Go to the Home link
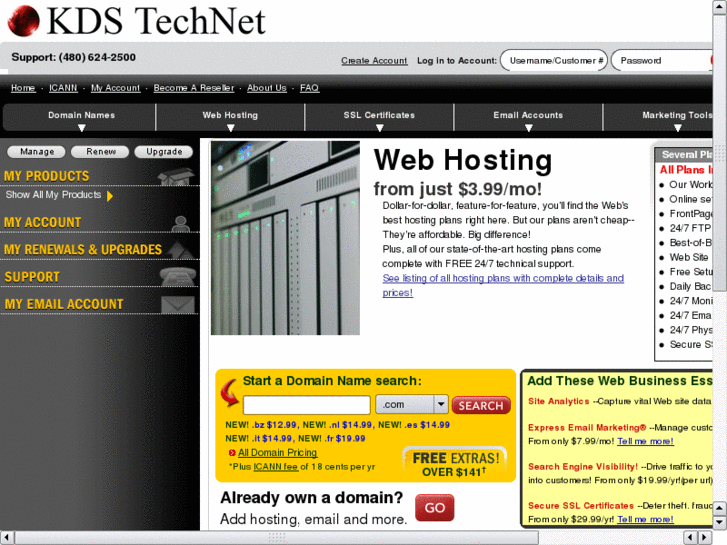Screen dimensions: 727x545 point(23,88)
